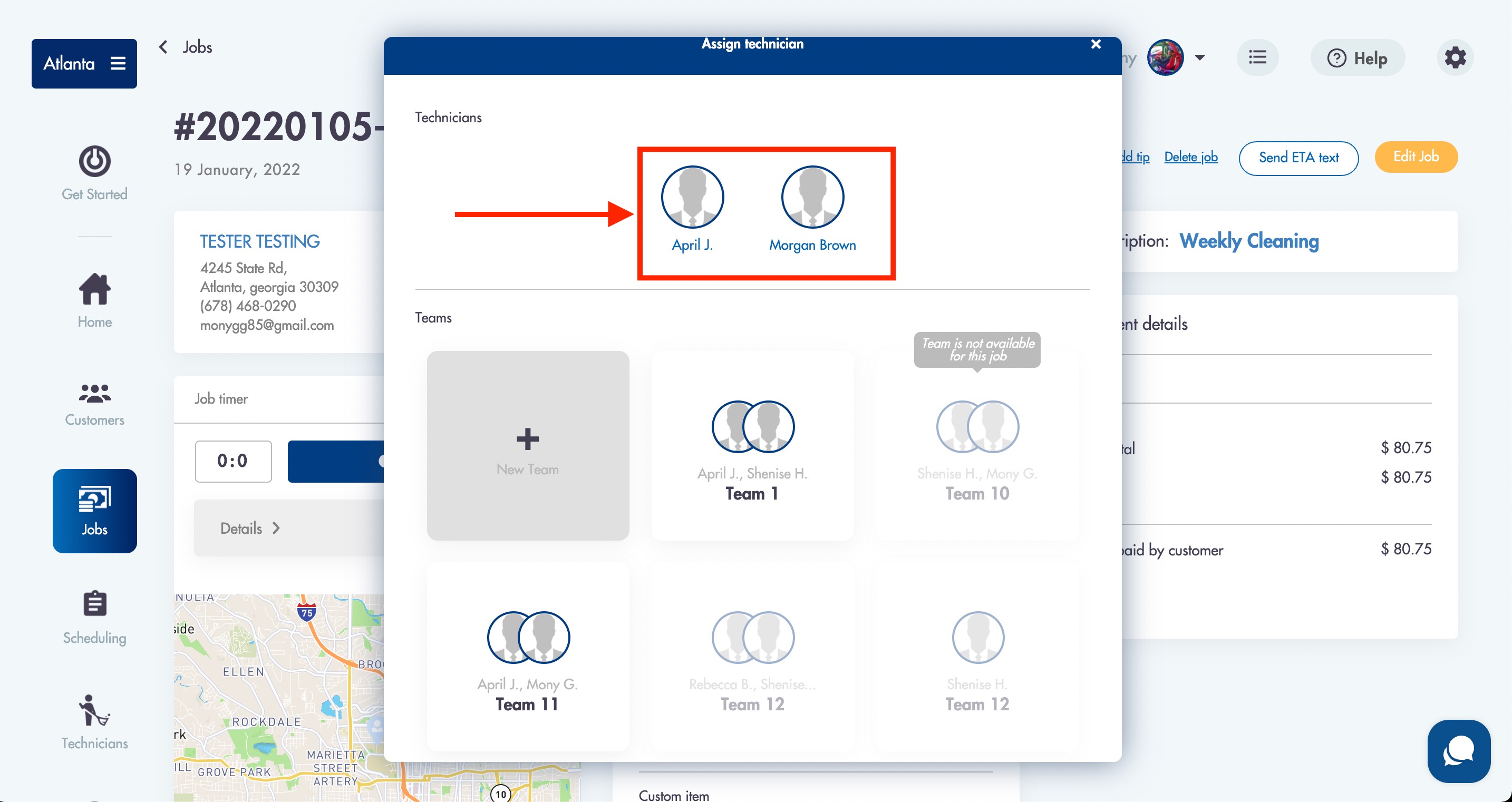
Task: Select technician Morgan Brown
Action: tap(812, 198)
